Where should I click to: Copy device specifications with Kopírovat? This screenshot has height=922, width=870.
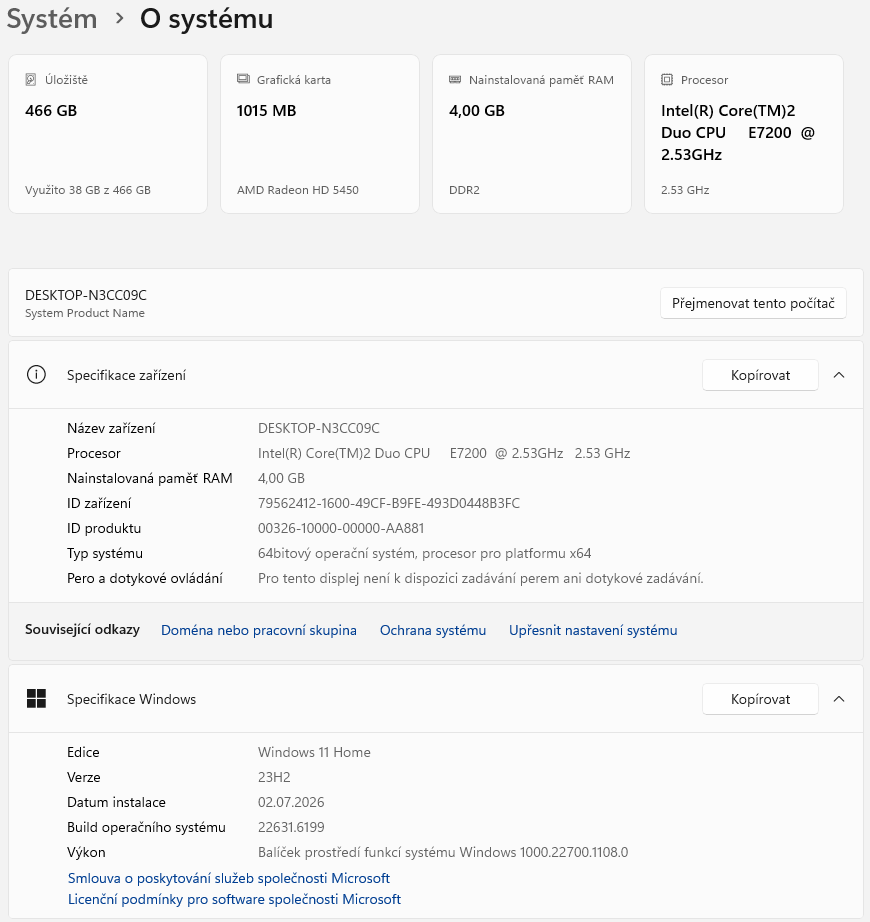[760, 375]
